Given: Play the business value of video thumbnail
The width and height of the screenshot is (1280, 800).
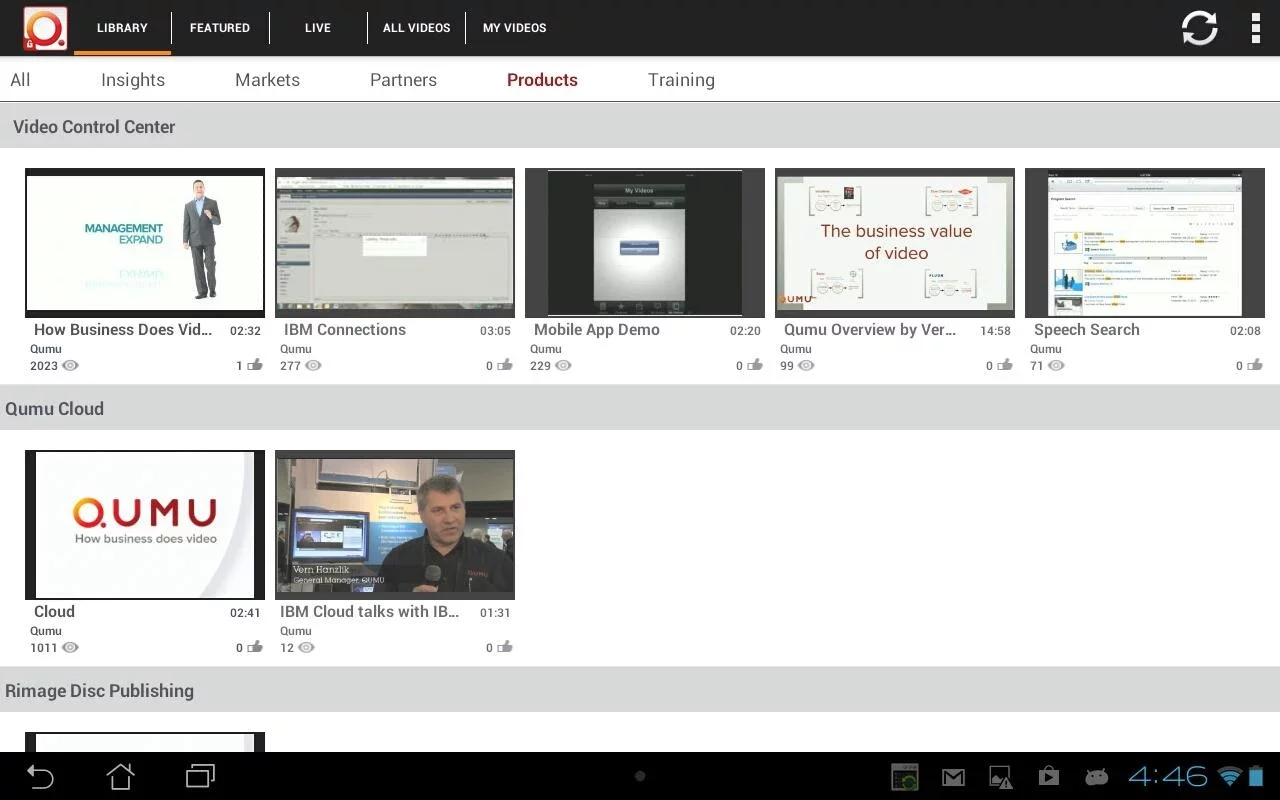Looking at the screenshot, I should coord(895,243).
